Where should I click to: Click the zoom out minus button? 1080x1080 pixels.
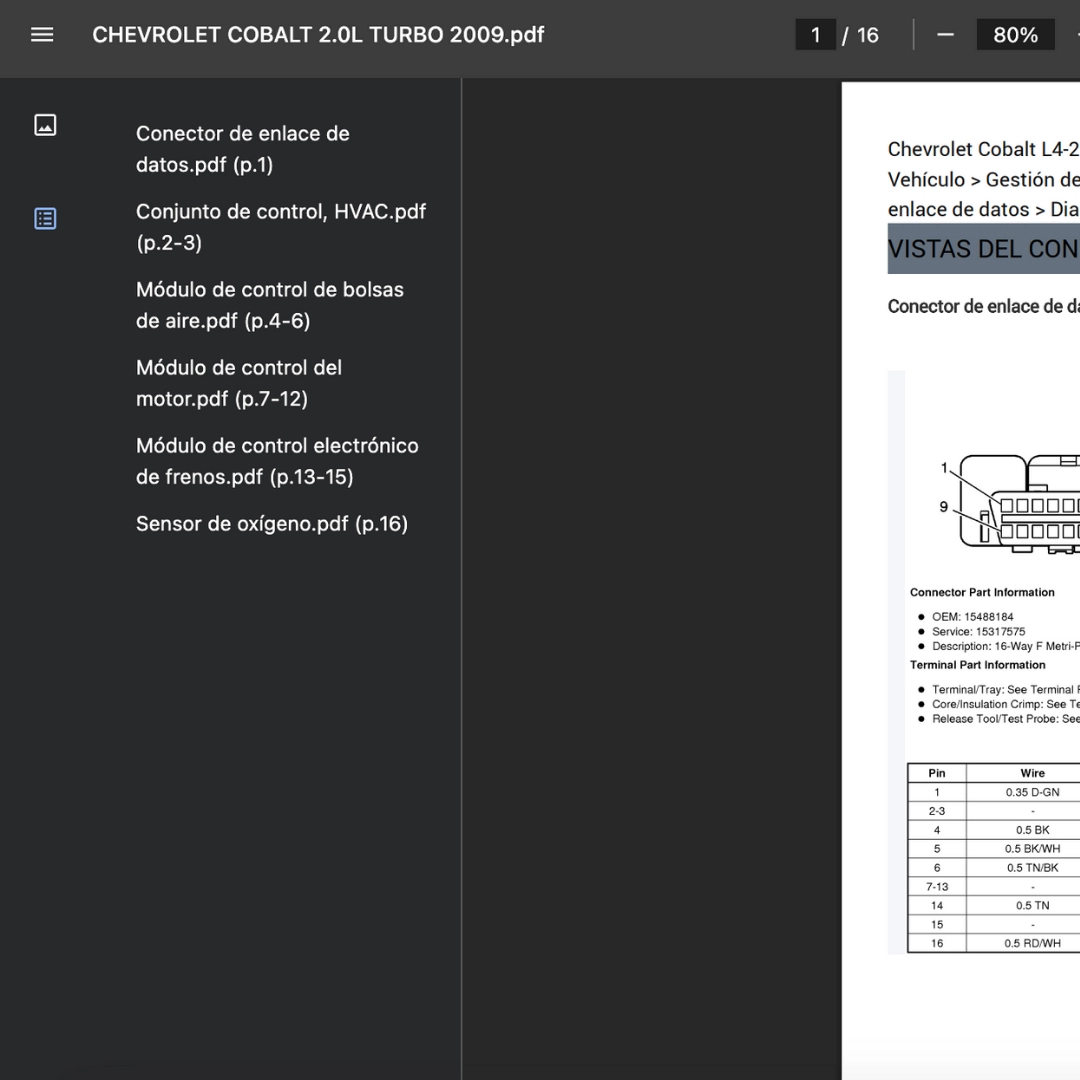click(945, 34)
